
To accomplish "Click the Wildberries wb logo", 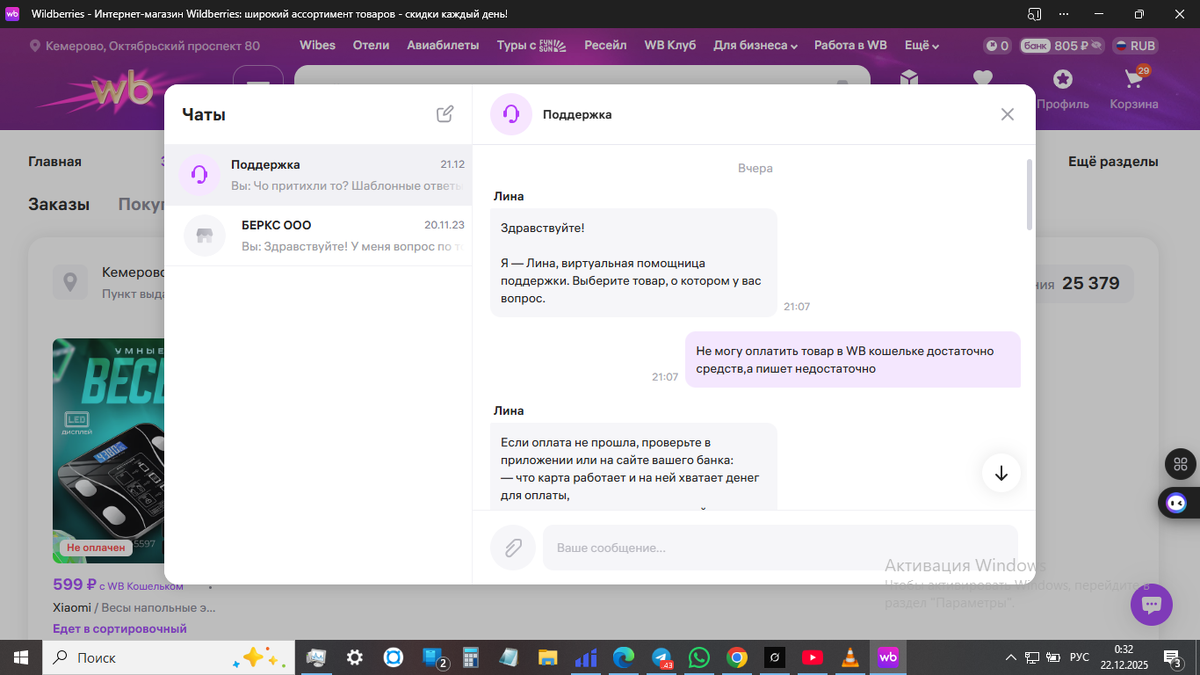I will tap(122, 92).
